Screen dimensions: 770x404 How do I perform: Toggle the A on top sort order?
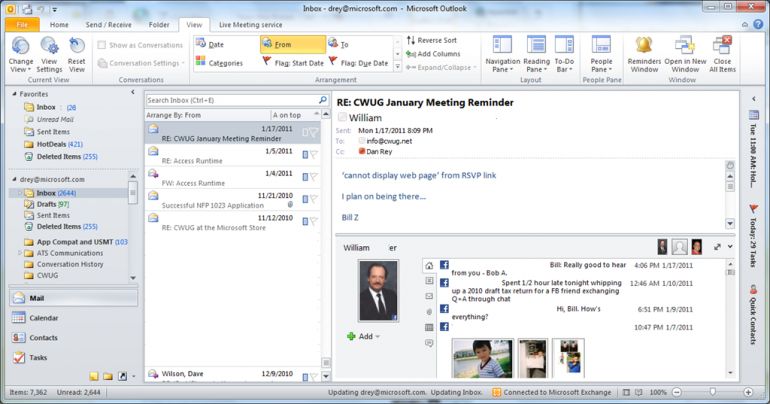coord(295,115)
